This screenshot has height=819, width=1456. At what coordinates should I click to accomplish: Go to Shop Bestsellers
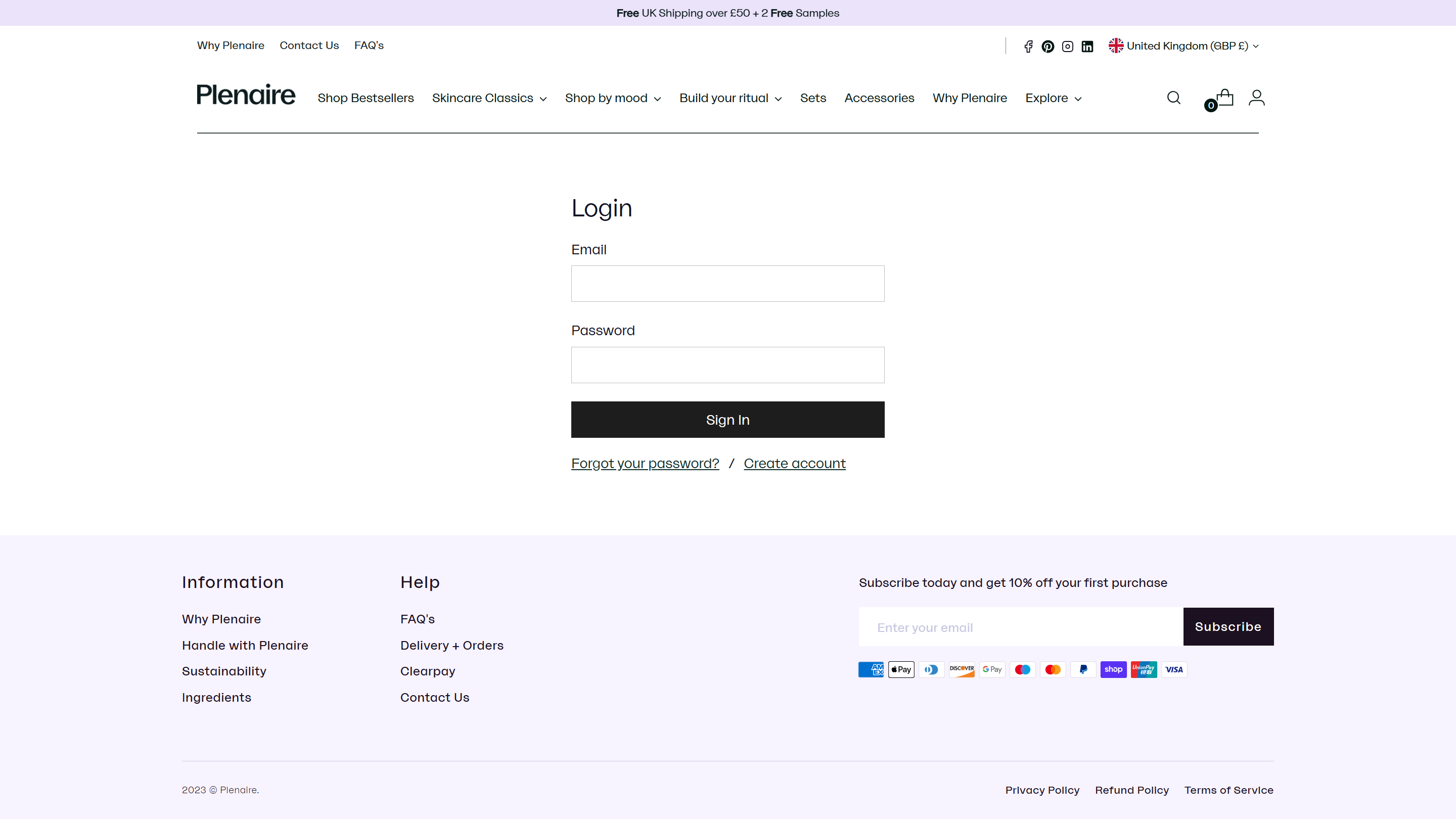[x=366, y=98]
